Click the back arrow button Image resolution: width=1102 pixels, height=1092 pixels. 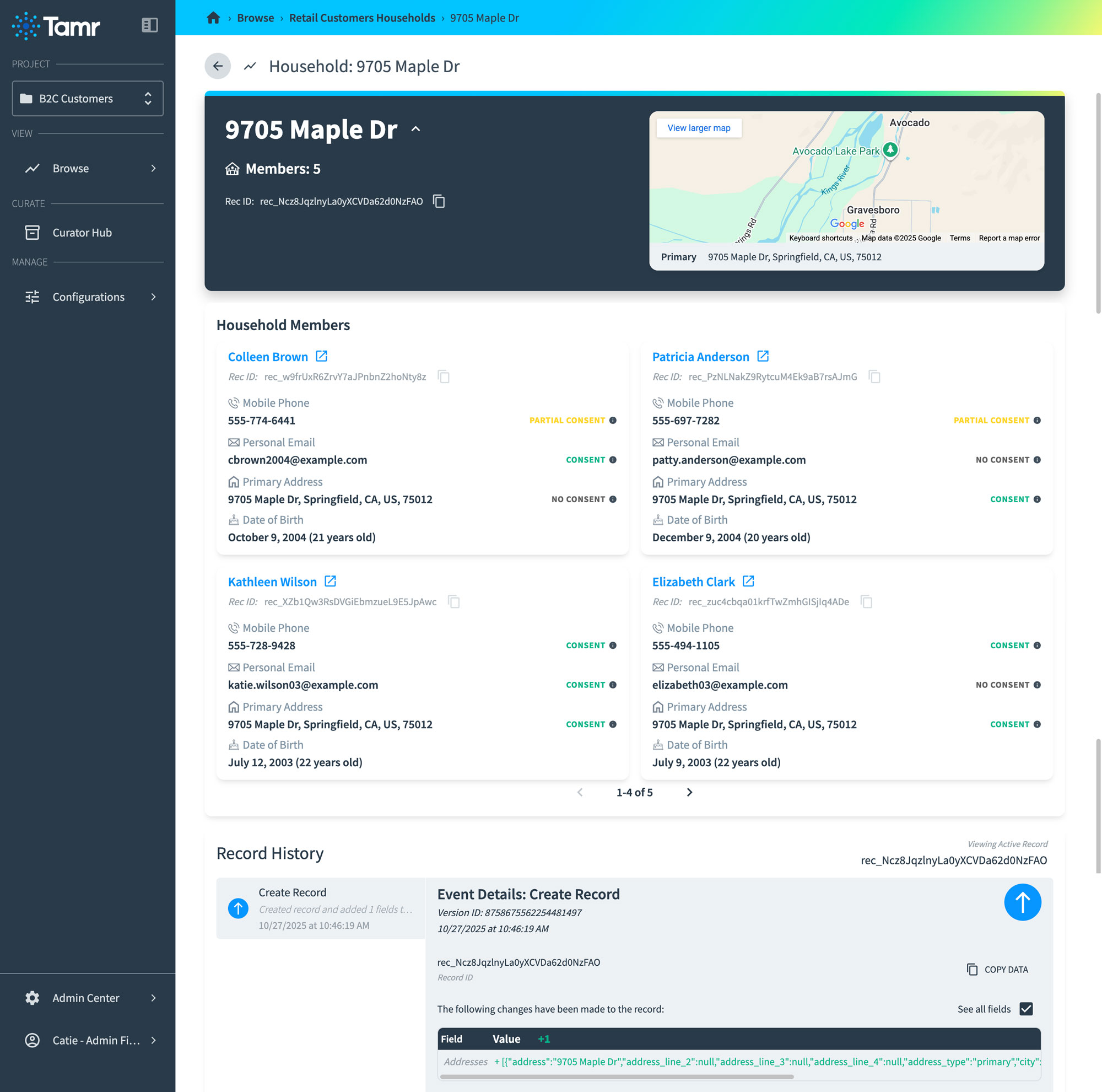(218, 66)
